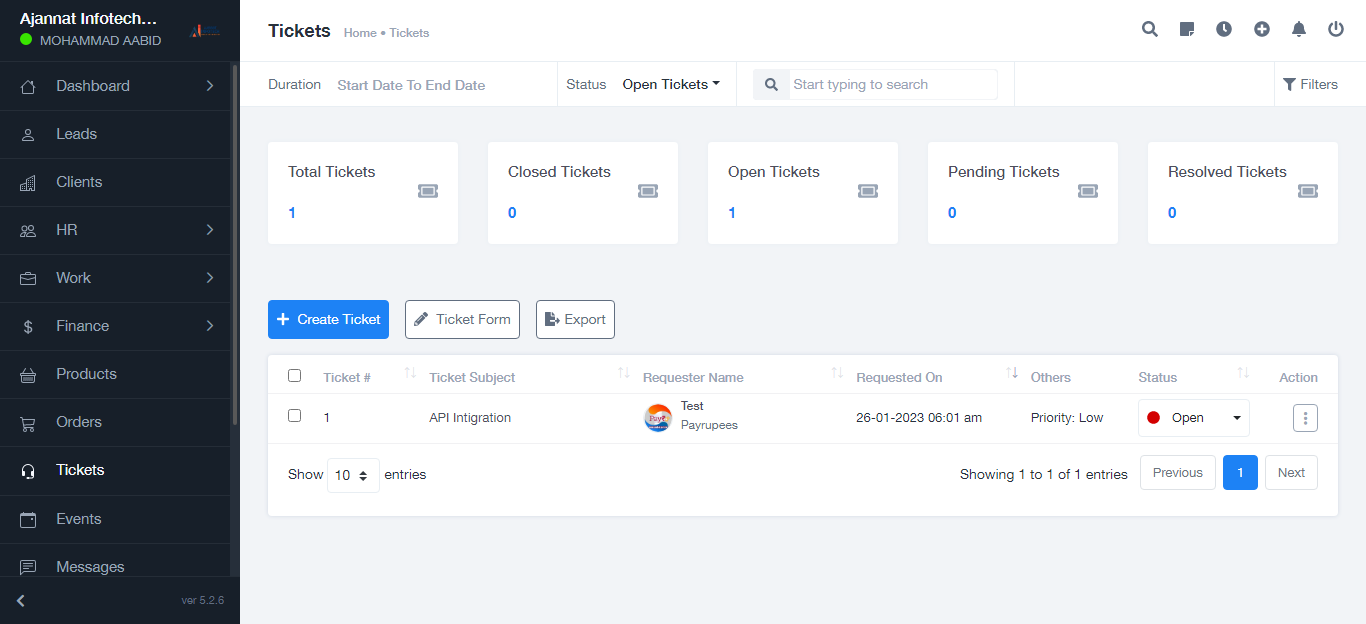Open the Status filter dropdown showing Open Tickets
This screenshot has height=624, width=1366.
pyautogui.click(x=671, y=85)
